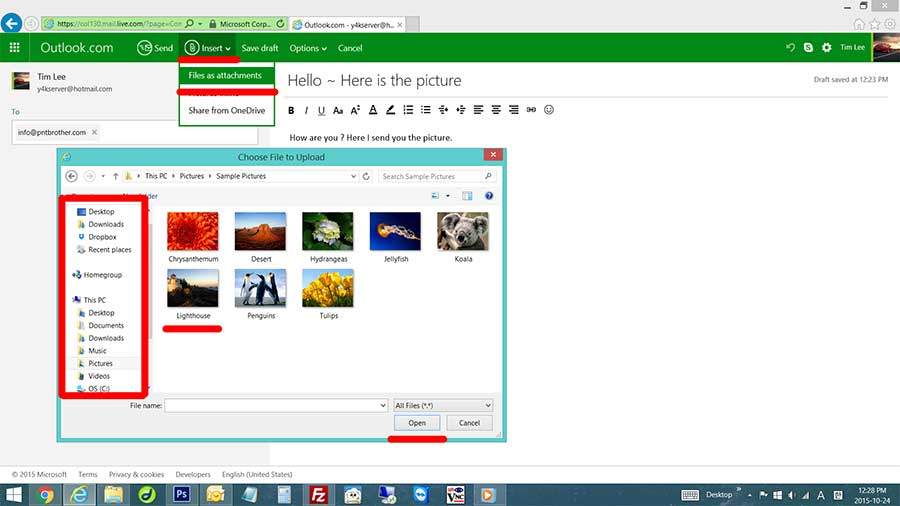This screenshot has width=900, height=506.
Task: Choose font color underlined A icon
Action: [373, 110]
